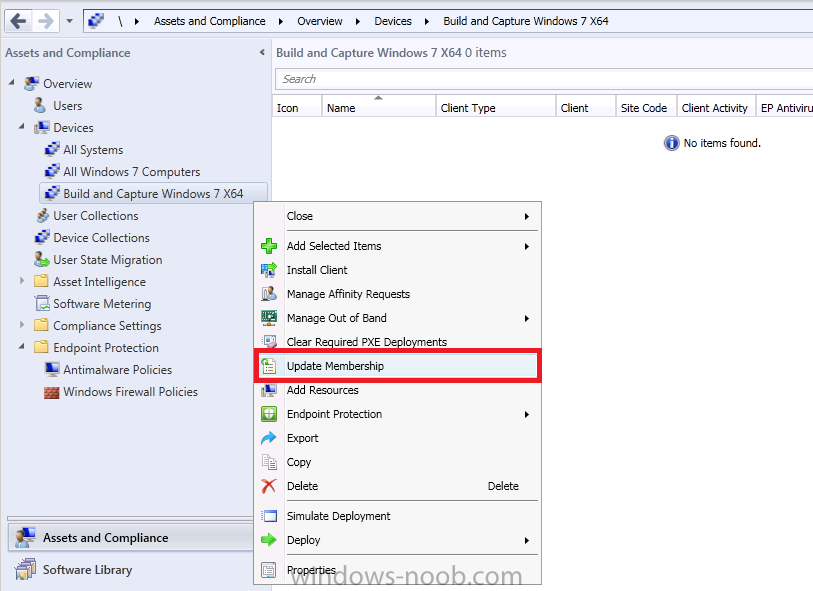Sort by the Client Type column header
Image resolution: width=813 pixels, height=591 pixels.
[x=496, y=107]
